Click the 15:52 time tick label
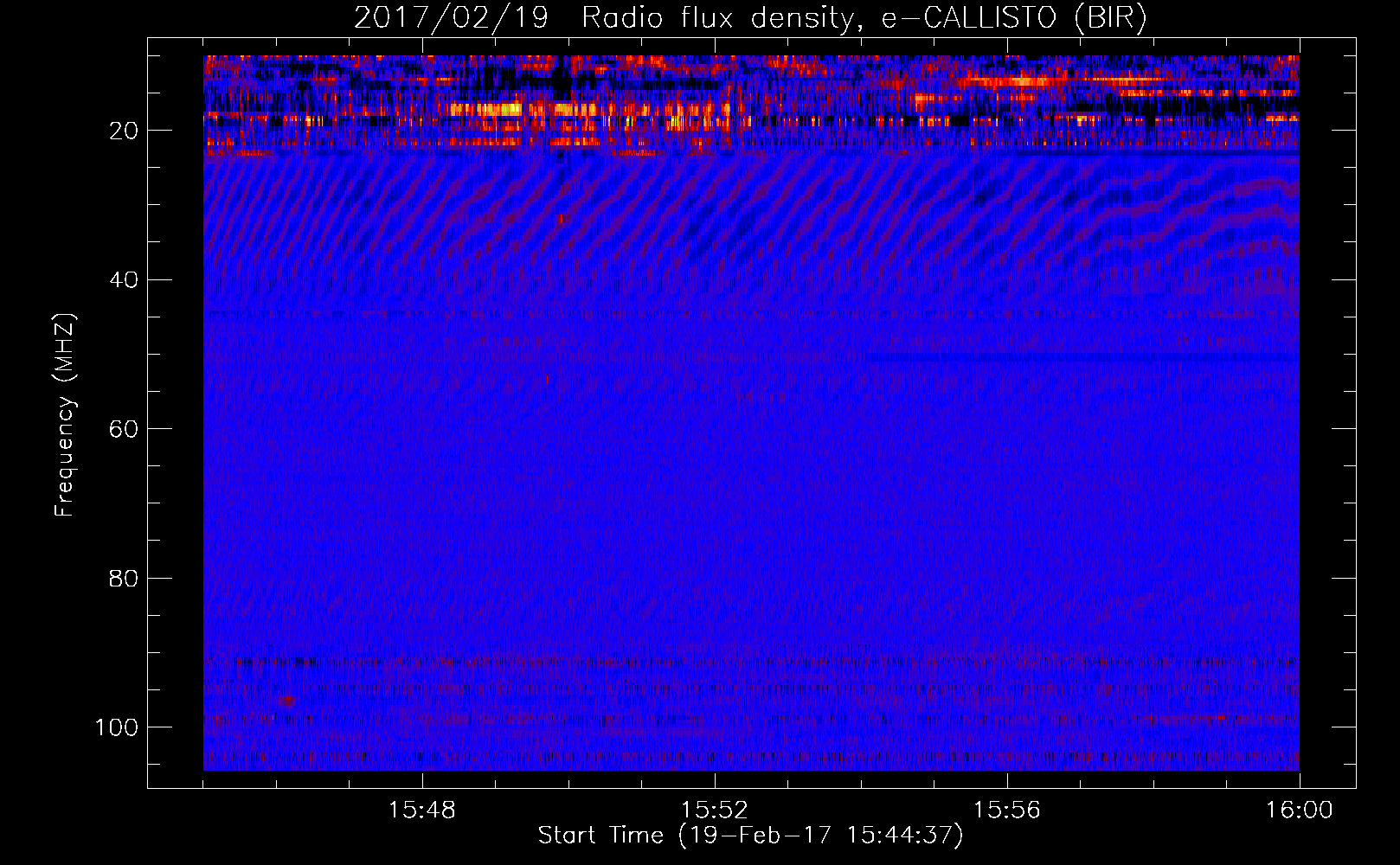The width and height of the screenshot is (1400, 865). (715, 811)
